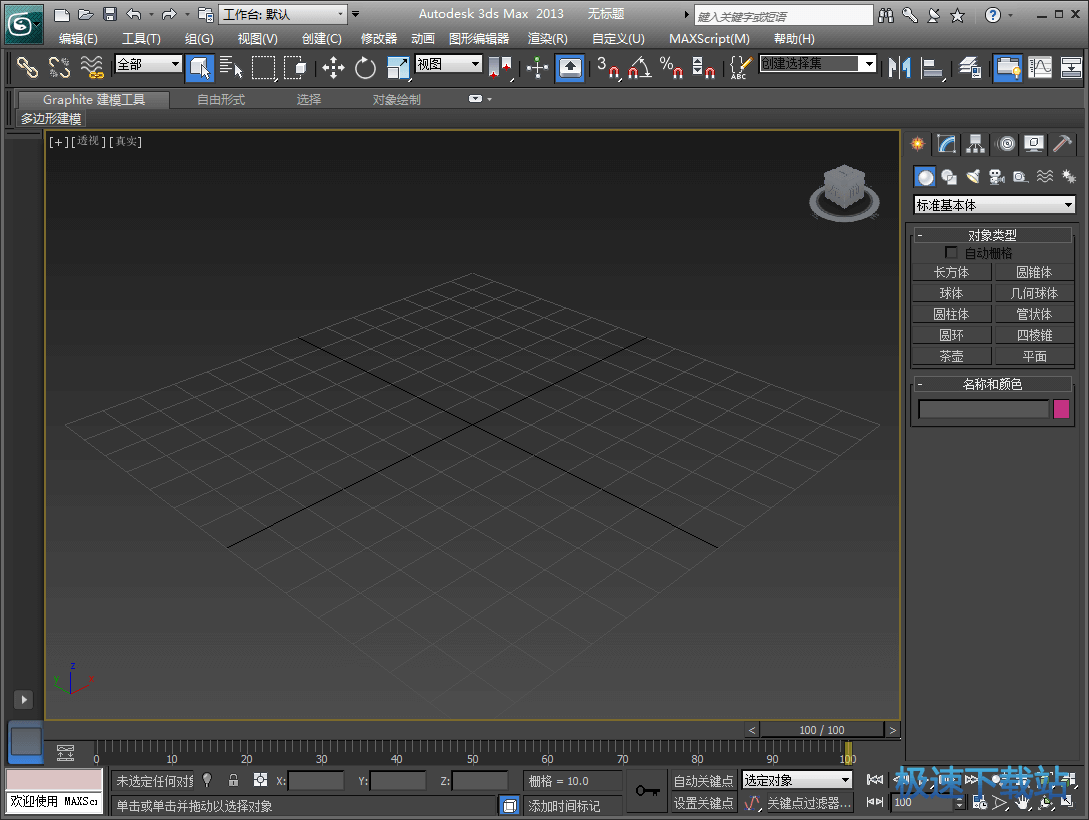This screenshot has width=1089, height=820.
Task: Open the Motion panel tab icon
Action: pos(1006,144)
